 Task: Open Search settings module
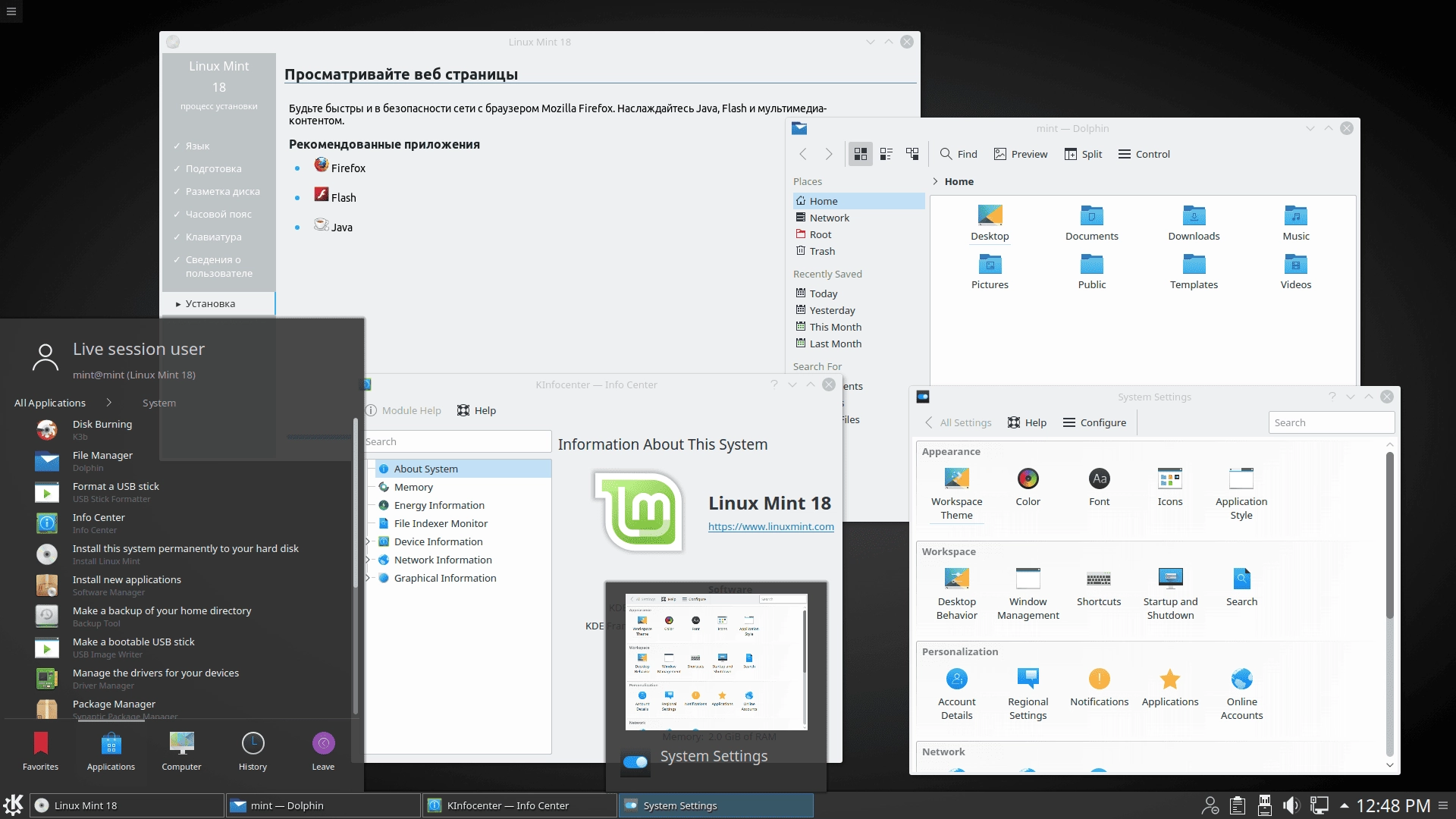coord(1241,587)
